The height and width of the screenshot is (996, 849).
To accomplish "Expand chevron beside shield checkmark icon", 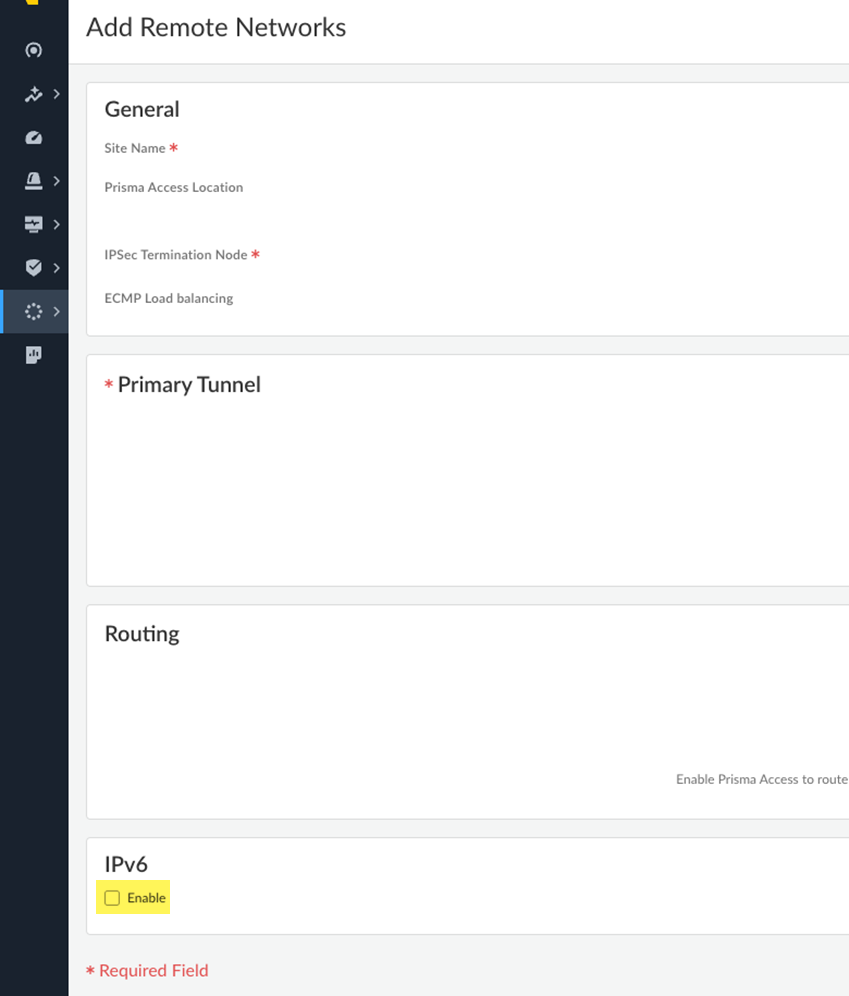I will [x=57, y=267].
